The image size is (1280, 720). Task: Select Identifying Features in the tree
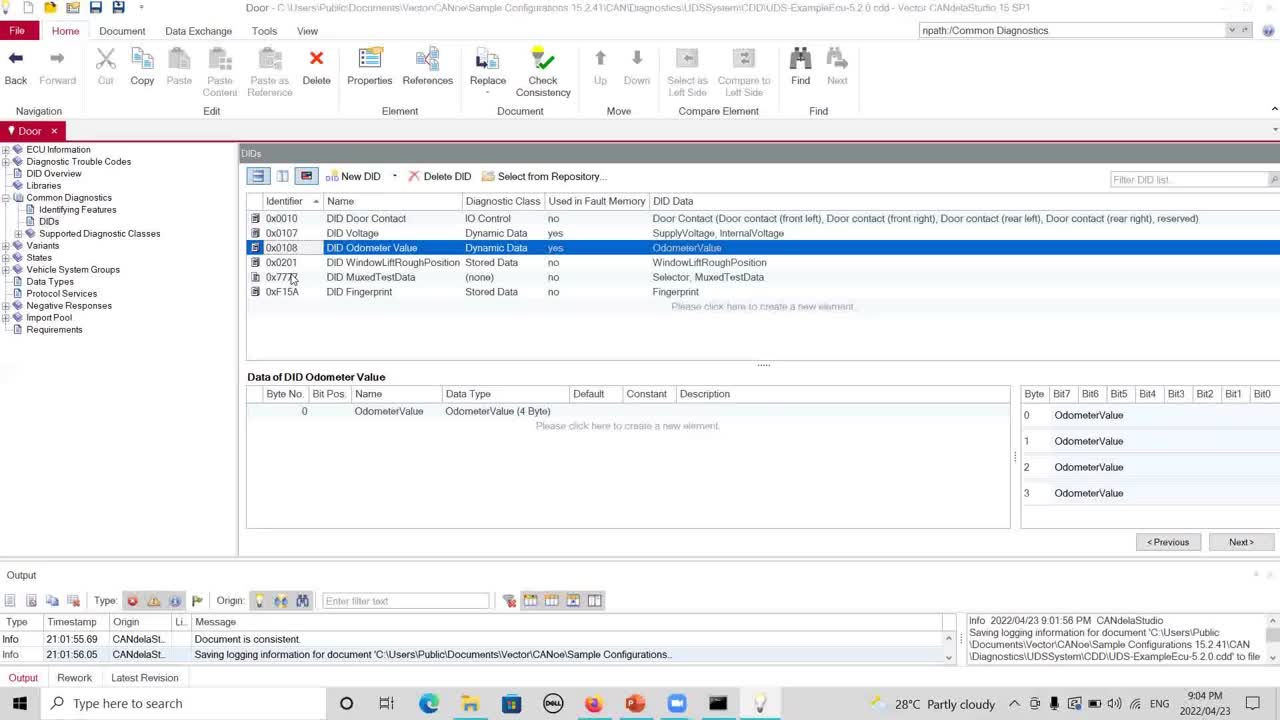77,210
